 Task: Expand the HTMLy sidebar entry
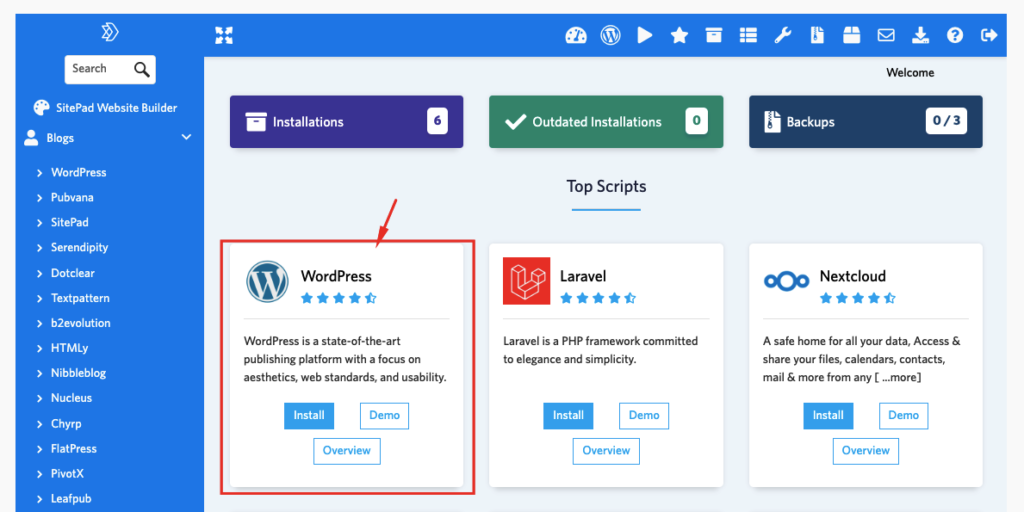pyautogui.click(x=39, y=349)
